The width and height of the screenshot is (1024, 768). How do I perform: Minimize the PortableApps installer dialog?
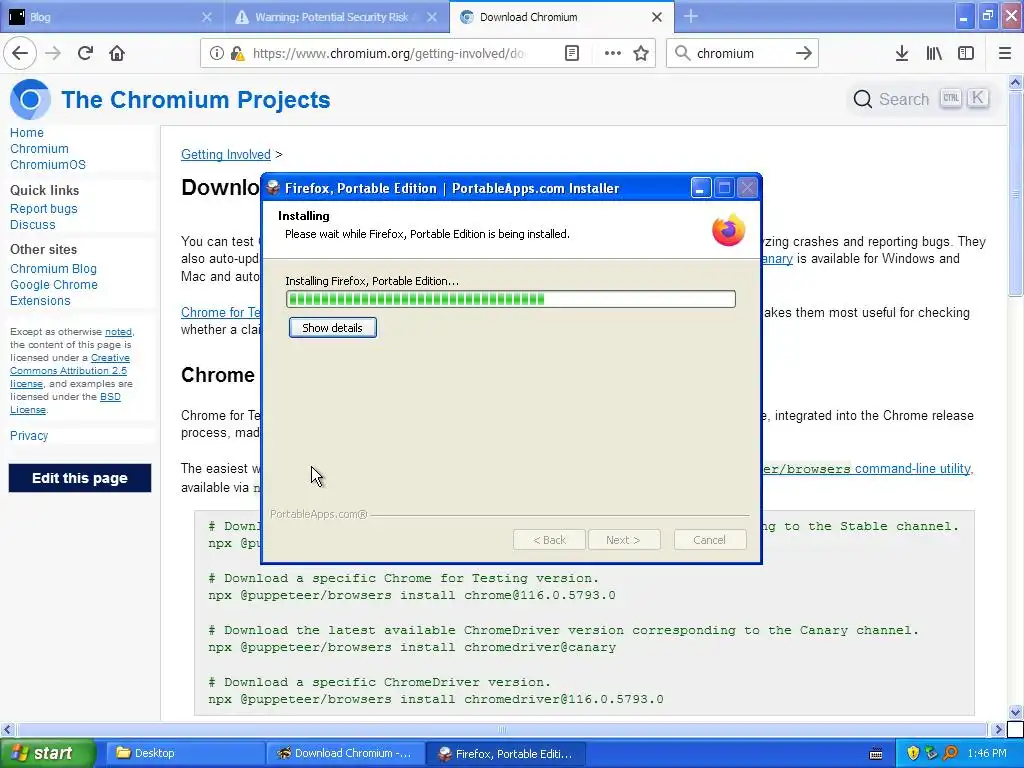coord(701,189)
